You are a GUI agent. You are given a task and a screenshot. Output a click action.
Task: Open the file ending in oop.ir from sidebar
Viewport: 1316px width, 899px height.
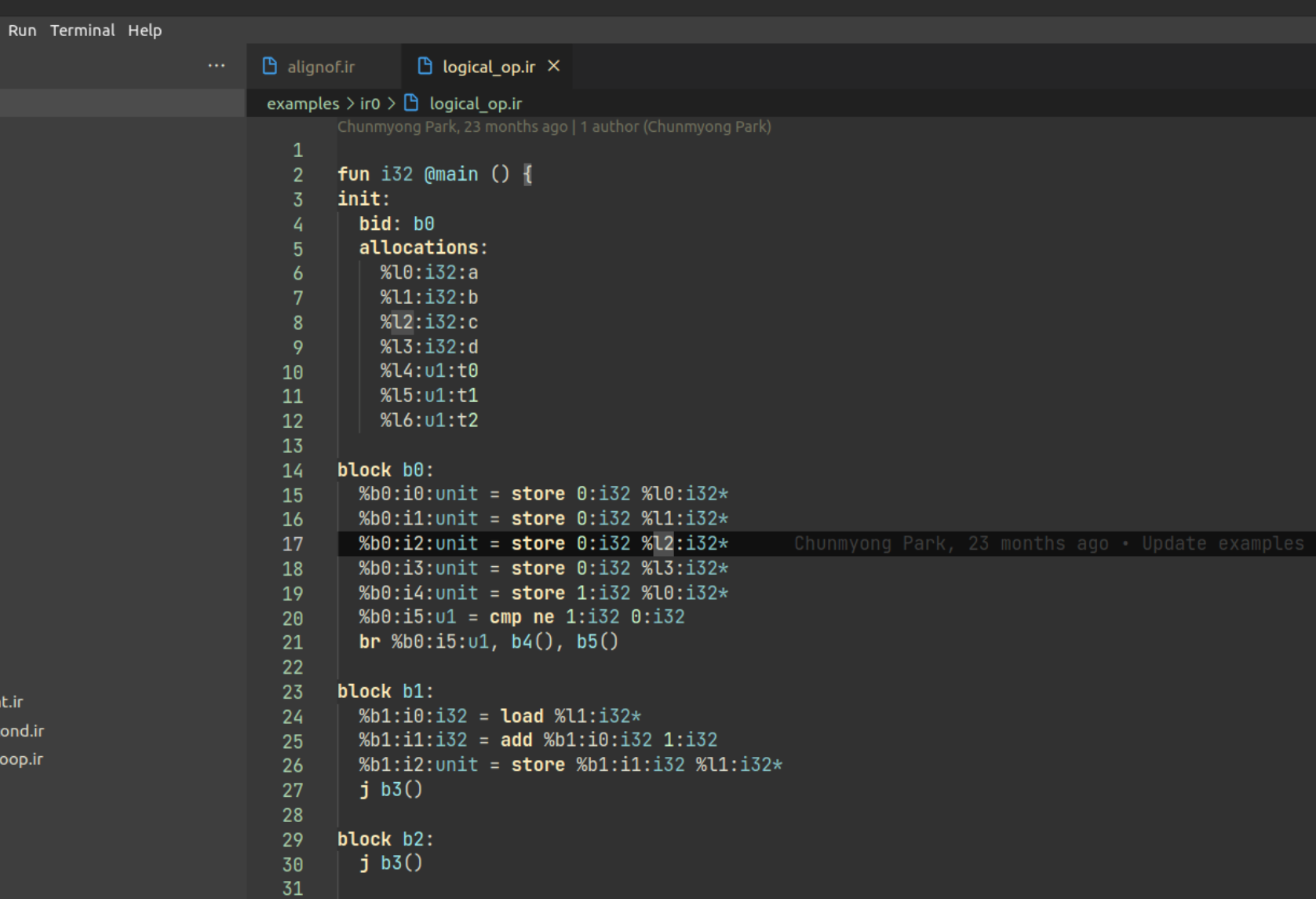coord(22,758)
